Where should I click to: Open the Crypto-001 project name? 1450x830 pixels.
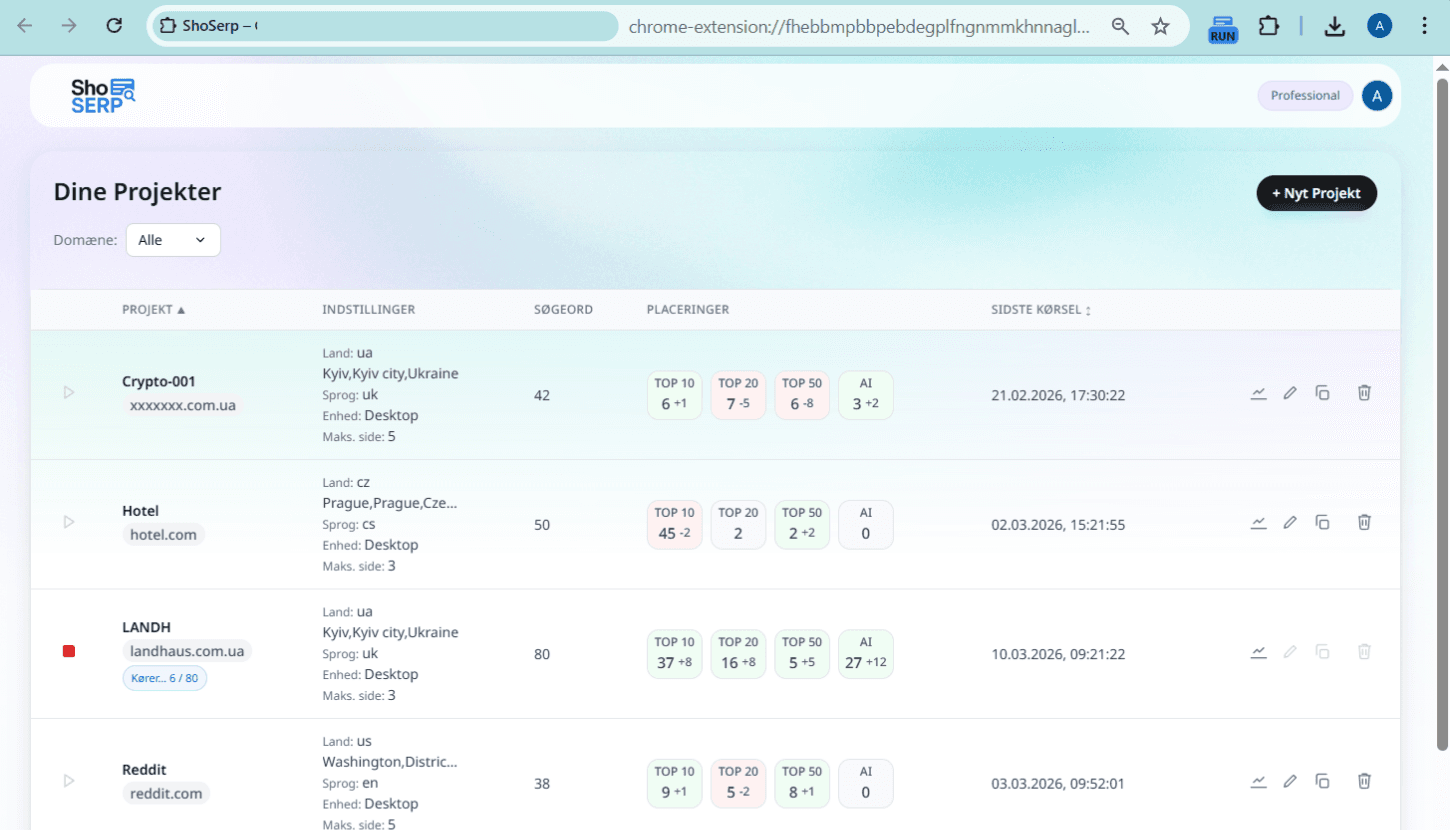[159, 381]
